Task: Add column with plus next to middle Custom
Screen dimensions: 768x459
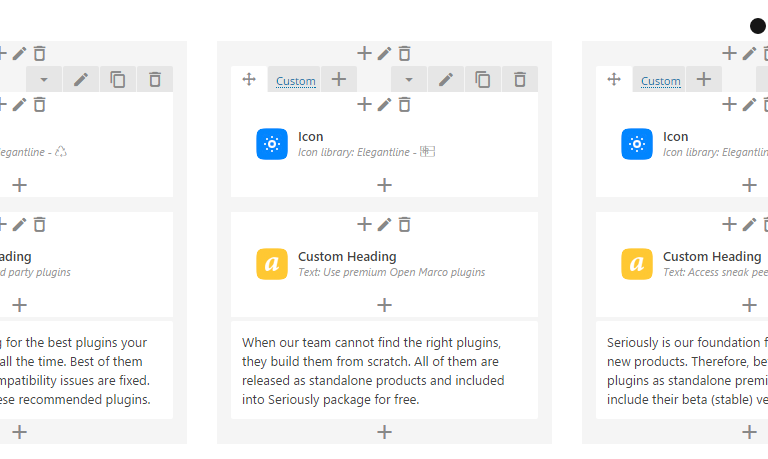Action: point(338,79)
